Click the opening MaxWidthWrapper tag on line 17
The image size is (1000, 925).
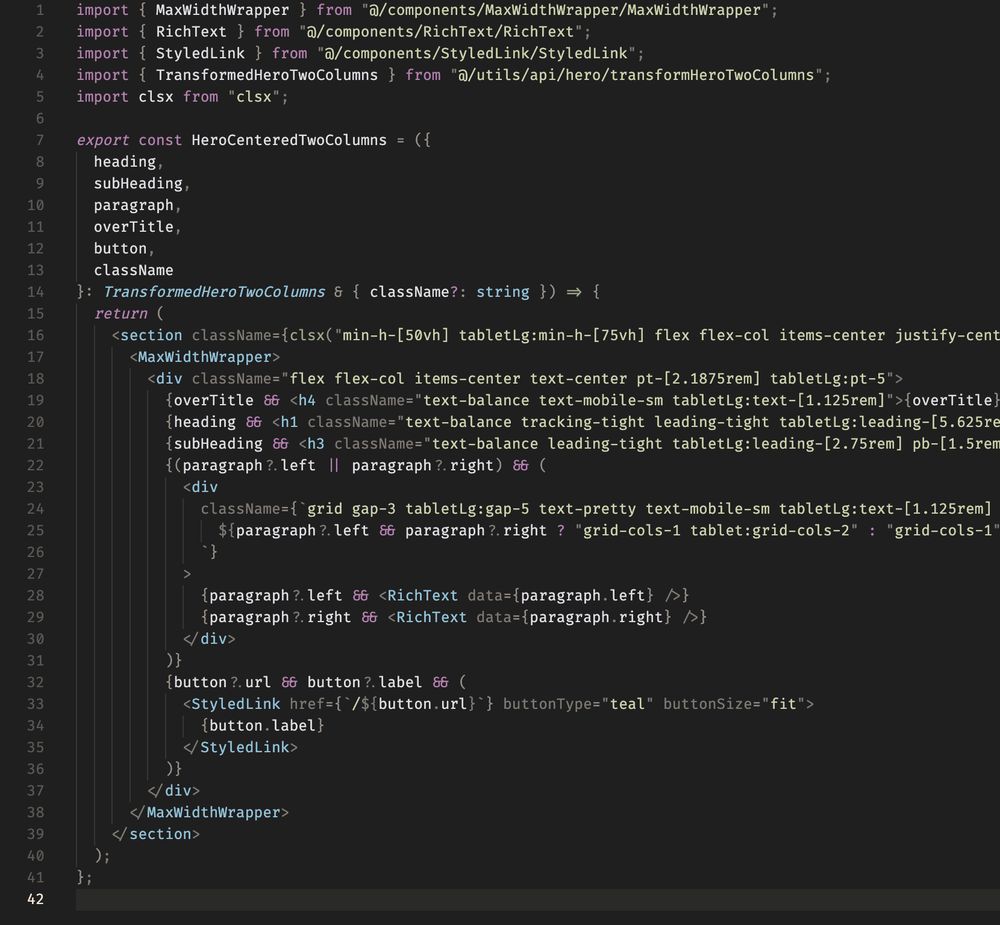[204, 357]
